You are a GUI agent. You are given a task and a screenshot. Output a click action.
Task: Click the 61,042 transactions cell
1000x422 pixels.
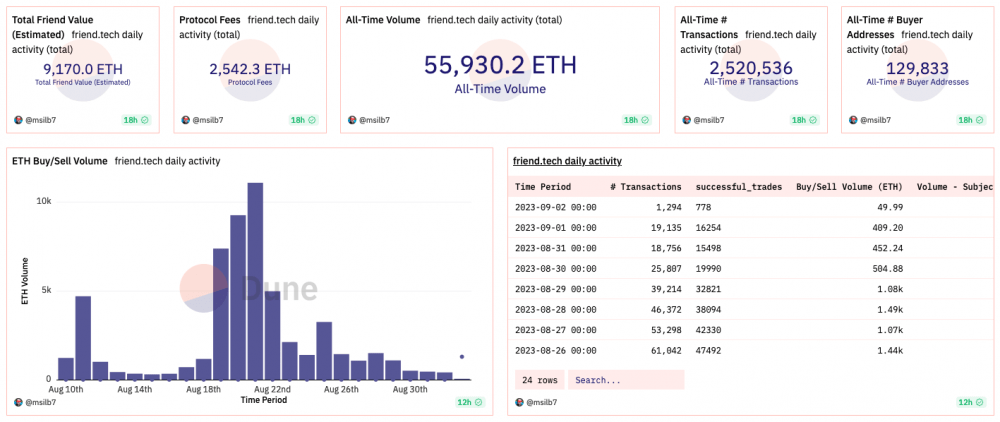[x=666, y=350]
